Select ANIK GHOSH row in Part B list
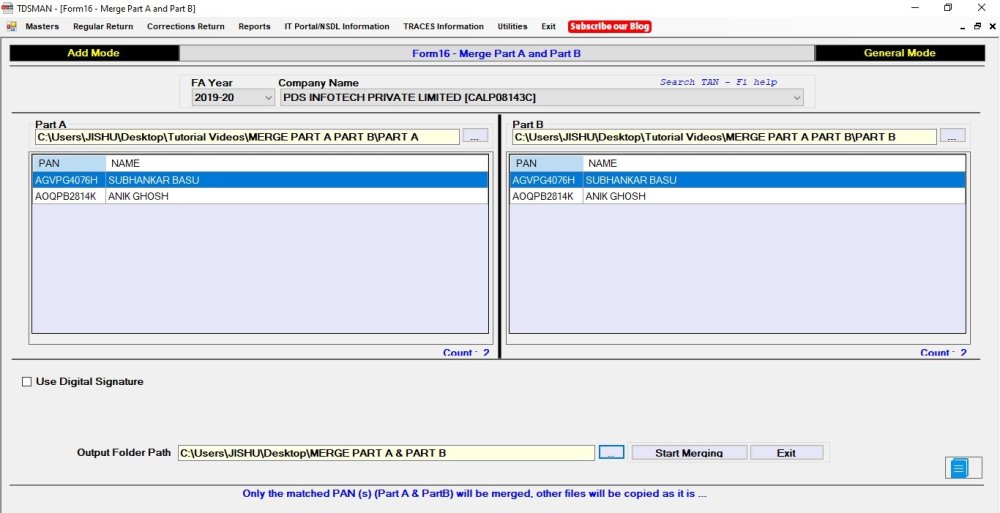Viewport: 1000px width, 513px height. pyautogui.click(x=737, y=196)
